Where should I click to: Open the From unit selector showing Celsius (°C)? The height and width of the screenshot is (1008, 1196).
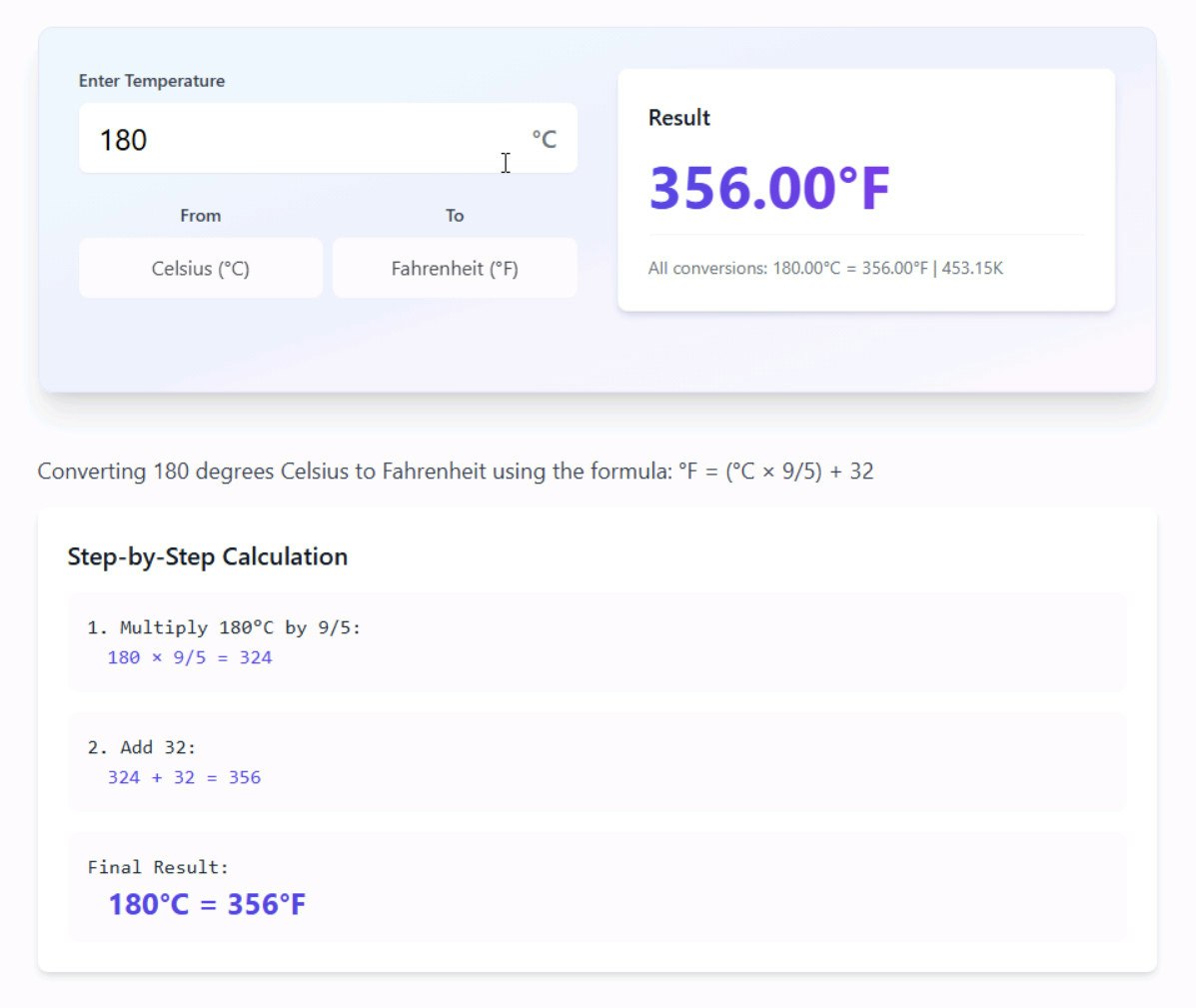[200, 268]
